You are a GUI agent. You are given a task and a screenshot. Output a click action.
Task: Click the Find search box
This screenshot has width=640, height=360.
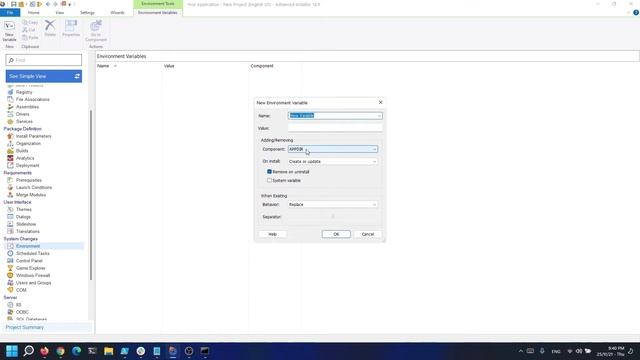pyautogui.click(x=44, y=60)
